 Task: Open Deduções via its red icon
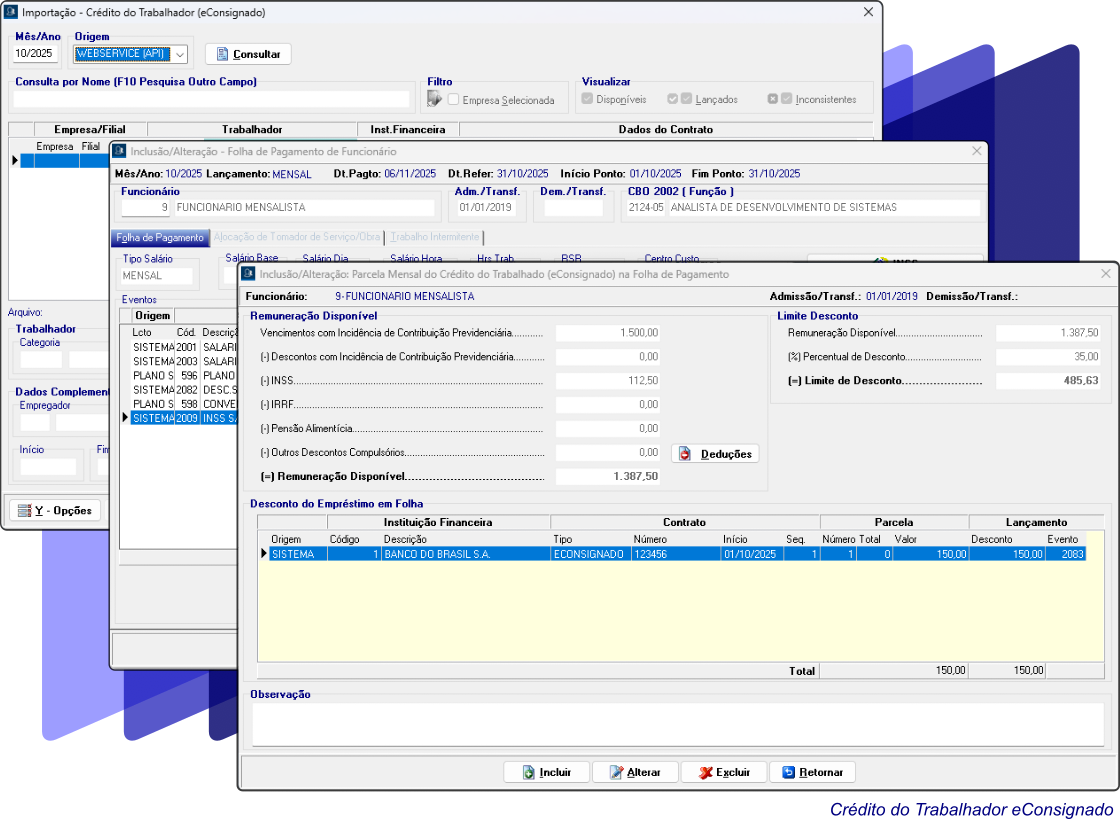click(x=685, y=454)
